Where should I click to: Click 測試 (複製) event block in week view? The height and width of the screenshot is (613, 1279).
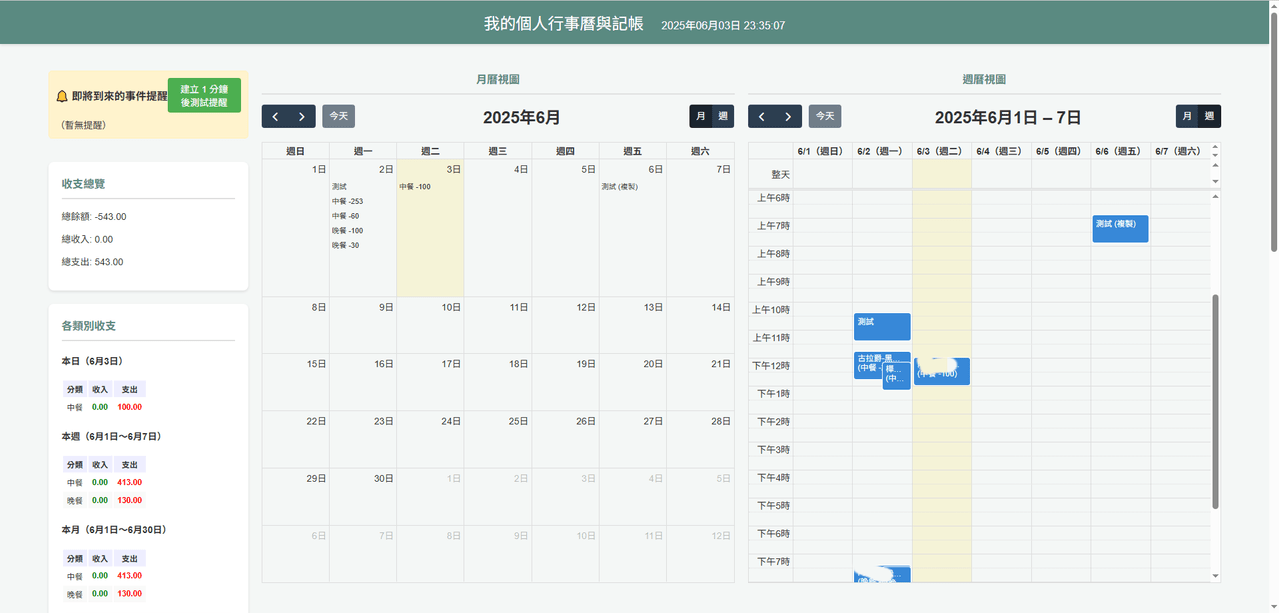(x=1120, y=229)
